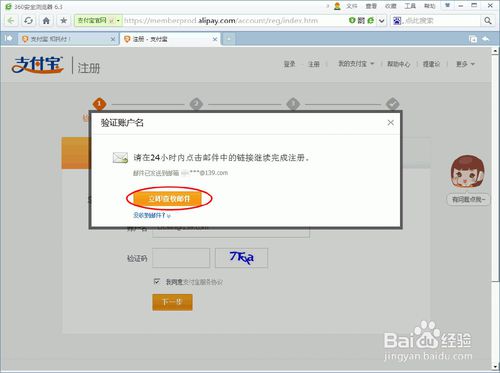Click the star favorites icon
This screenshot has height=373, width=500.
63,21
